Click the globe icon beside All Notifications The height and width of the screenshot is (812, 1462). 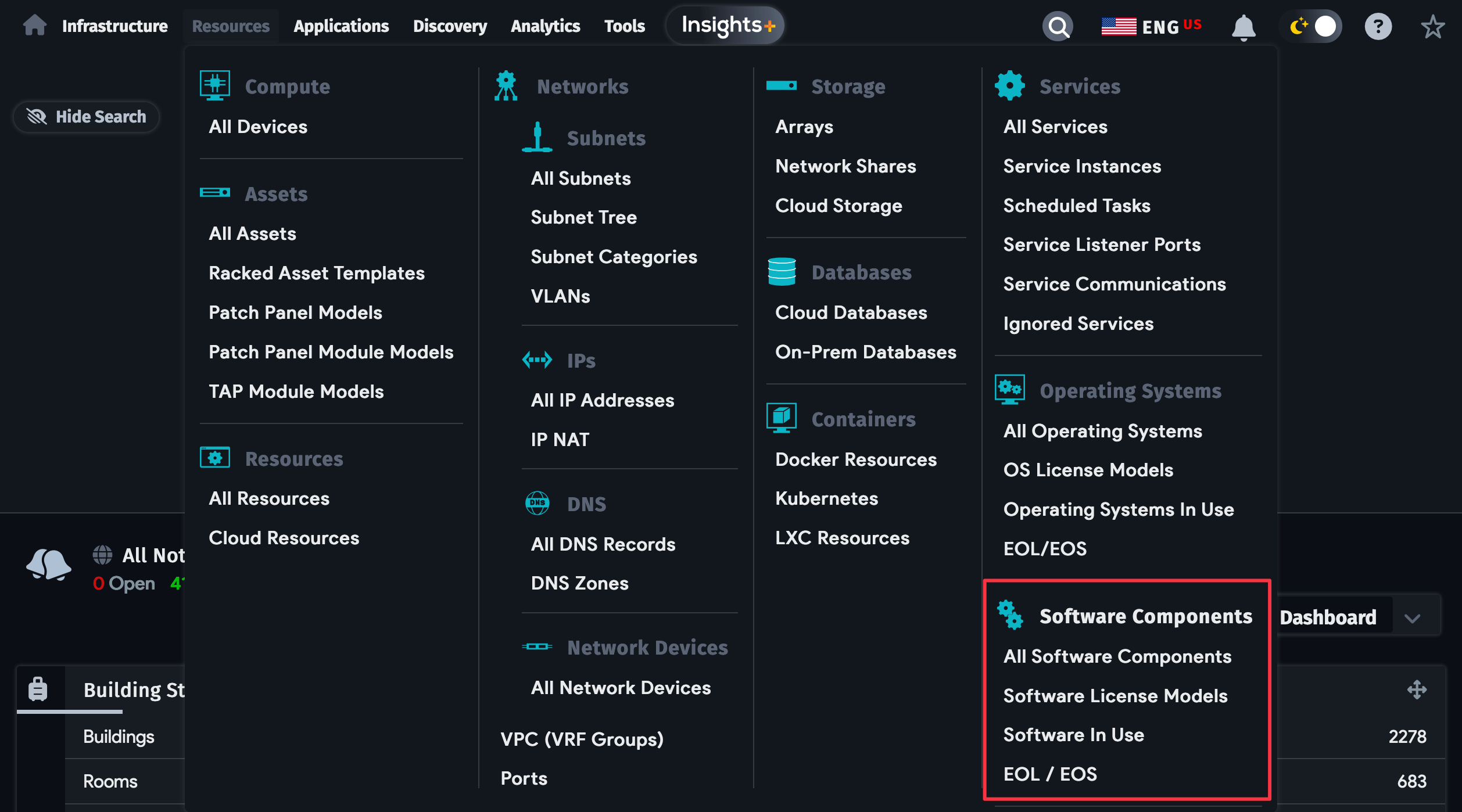[x=102, y=555]
